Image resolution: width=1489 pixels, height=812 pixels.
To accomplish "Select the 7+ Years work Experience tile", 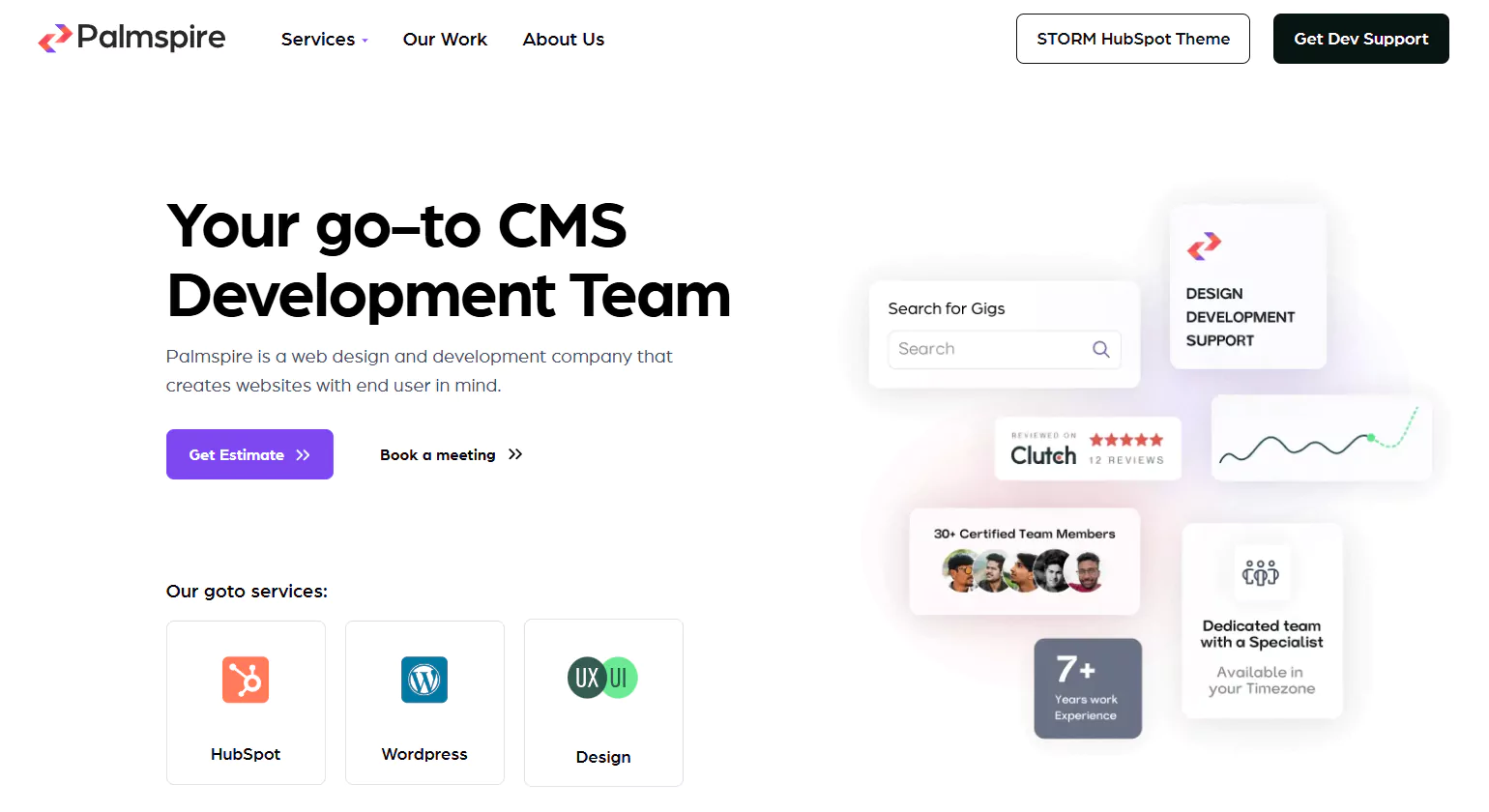I will pyautogui.click(x=1088, y=688).
